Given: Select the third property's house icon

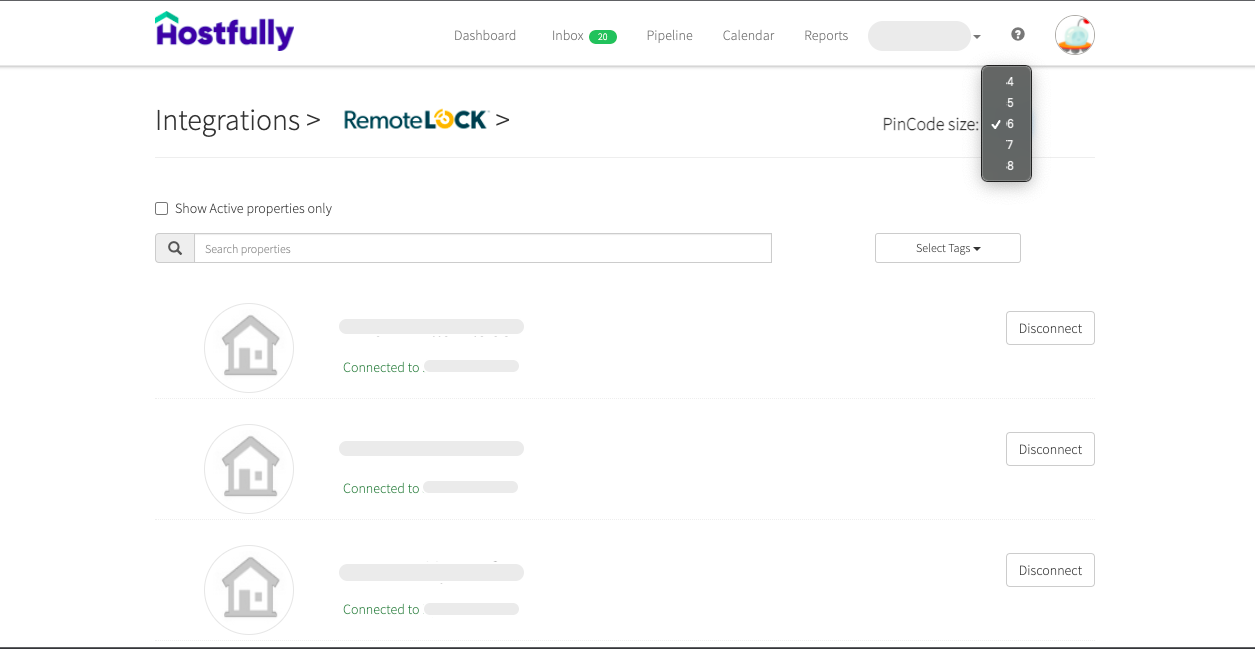Looking at the screenshot, I should pyautogui.click(x=248, y=589).
